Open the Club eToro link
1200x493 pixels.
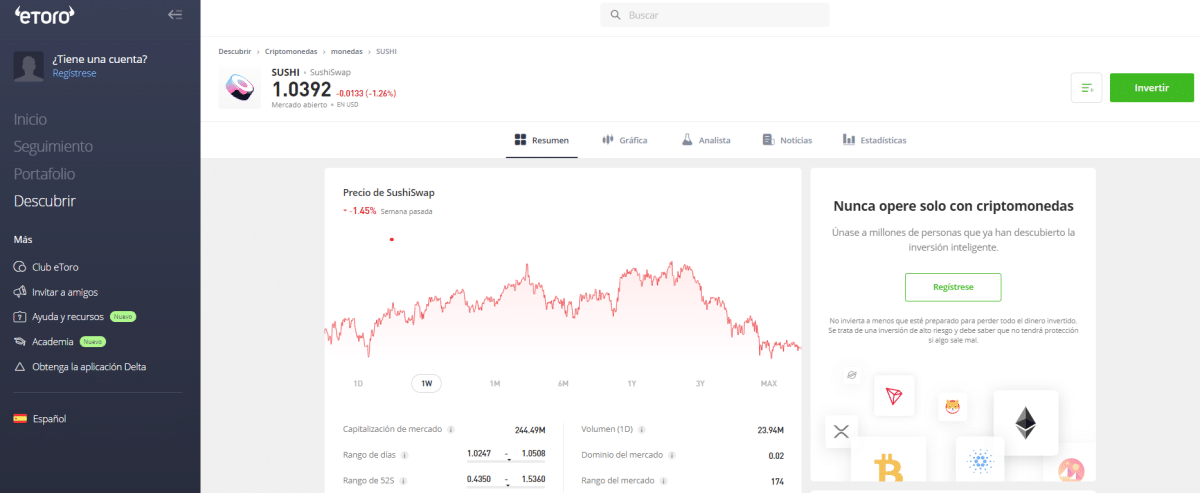point(57,267)
